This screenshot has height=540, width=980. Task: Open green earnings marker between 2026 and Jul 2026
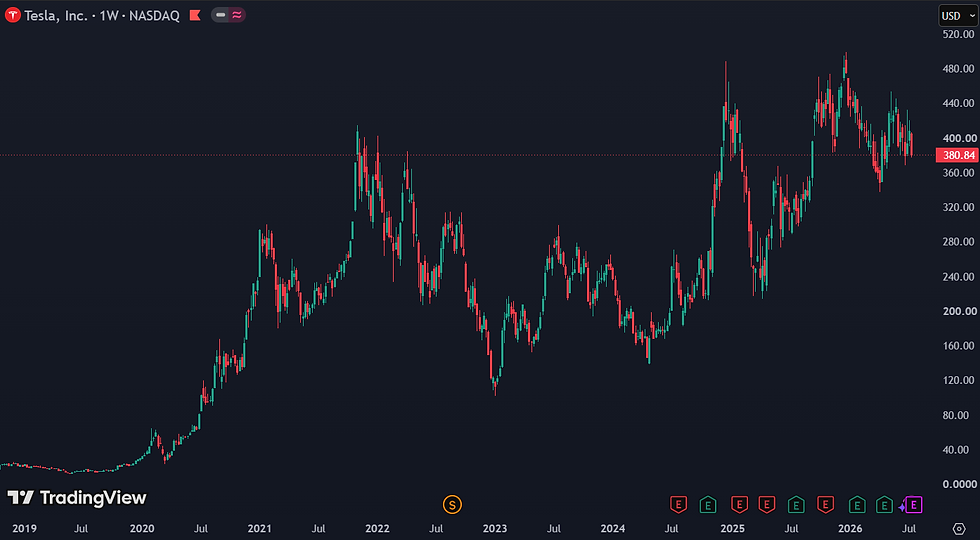(884, 504)
